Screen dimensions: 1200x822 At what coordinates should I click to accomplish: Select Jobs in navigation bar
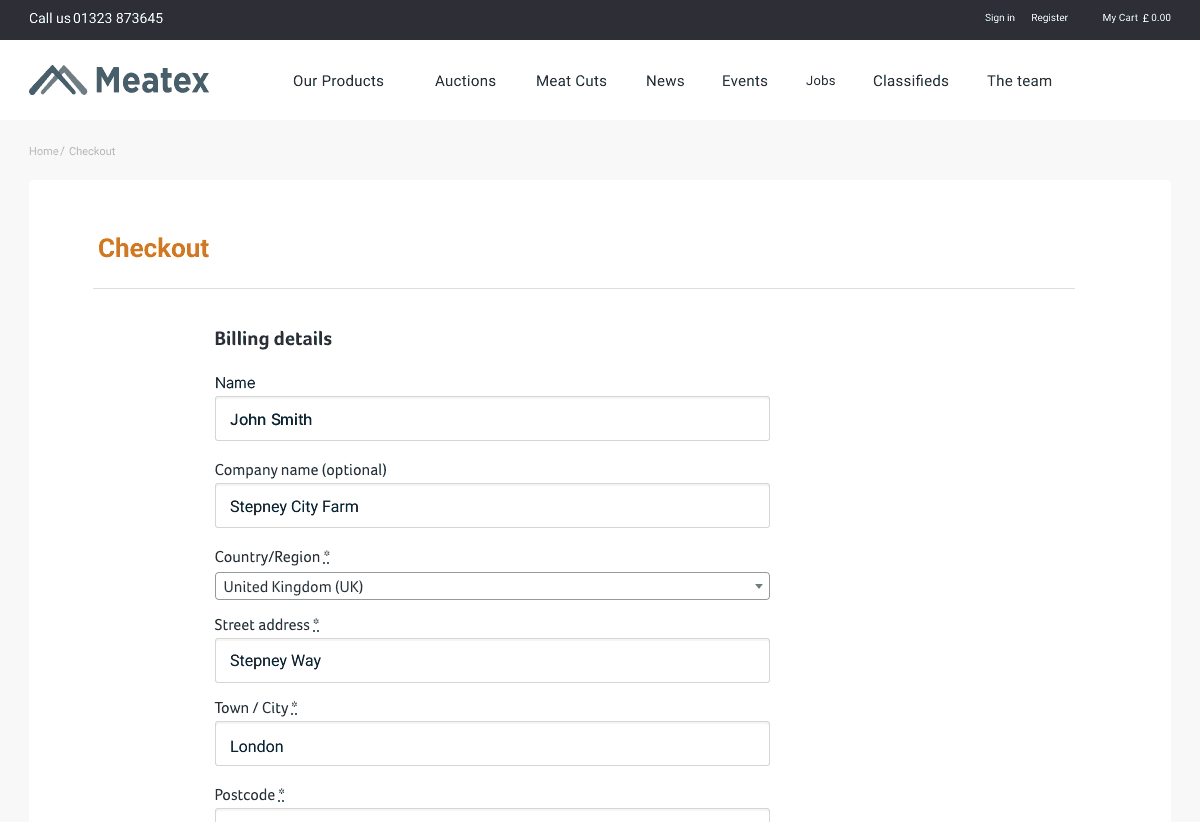coord(820,81)
